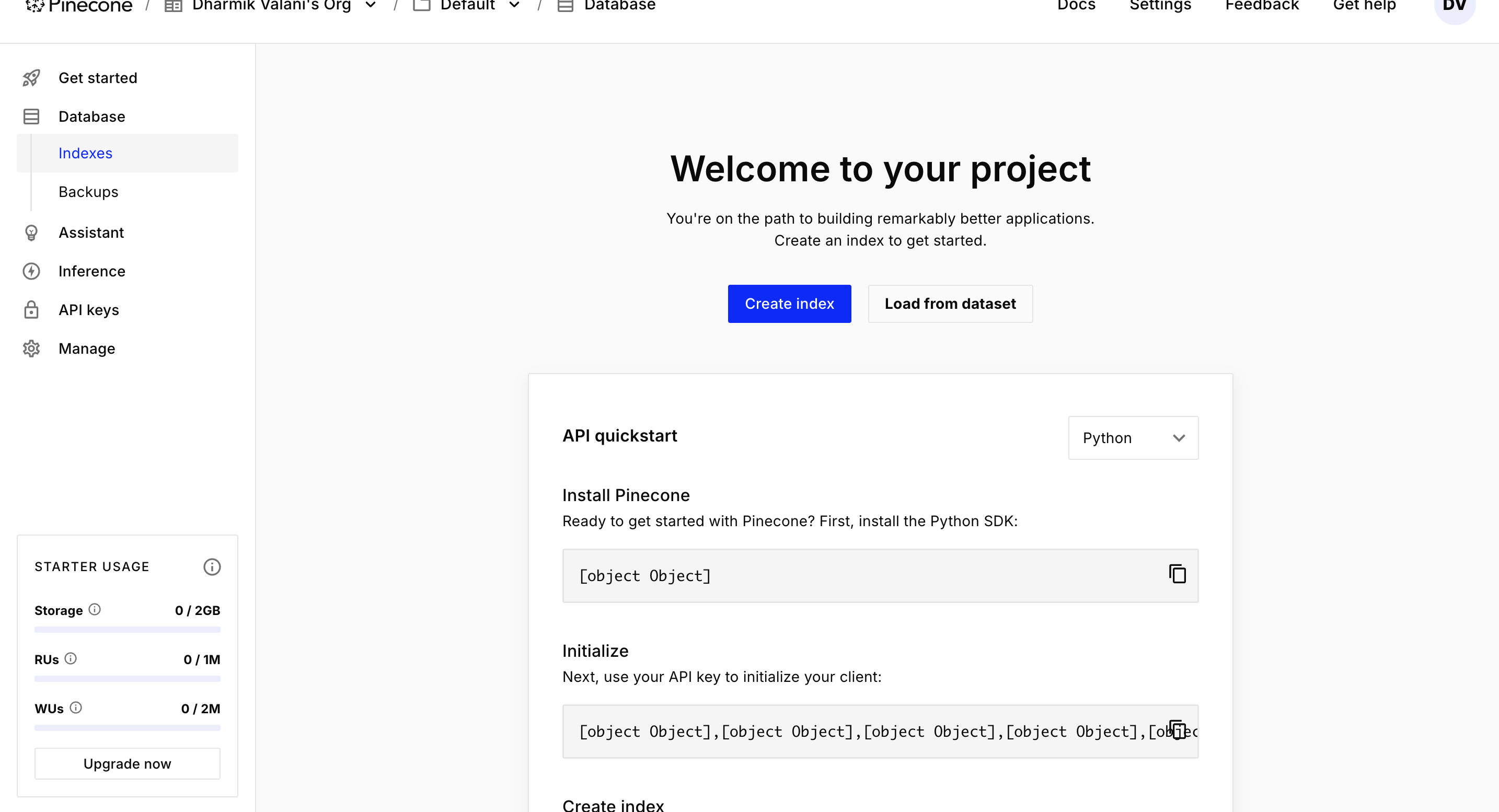Click Load from dataset button

pyautogui.click(x=950, y=304)
